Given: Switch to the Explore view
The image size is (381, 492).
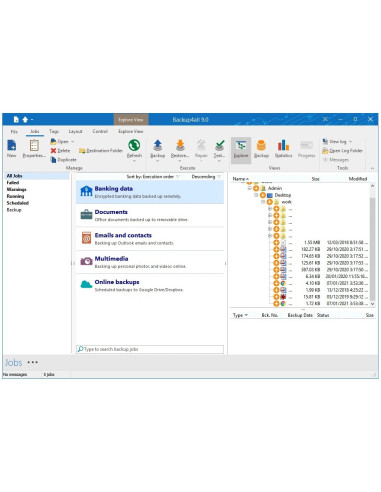Looking at the screenshot, I should pyautogui.click(x=241, y=150).
